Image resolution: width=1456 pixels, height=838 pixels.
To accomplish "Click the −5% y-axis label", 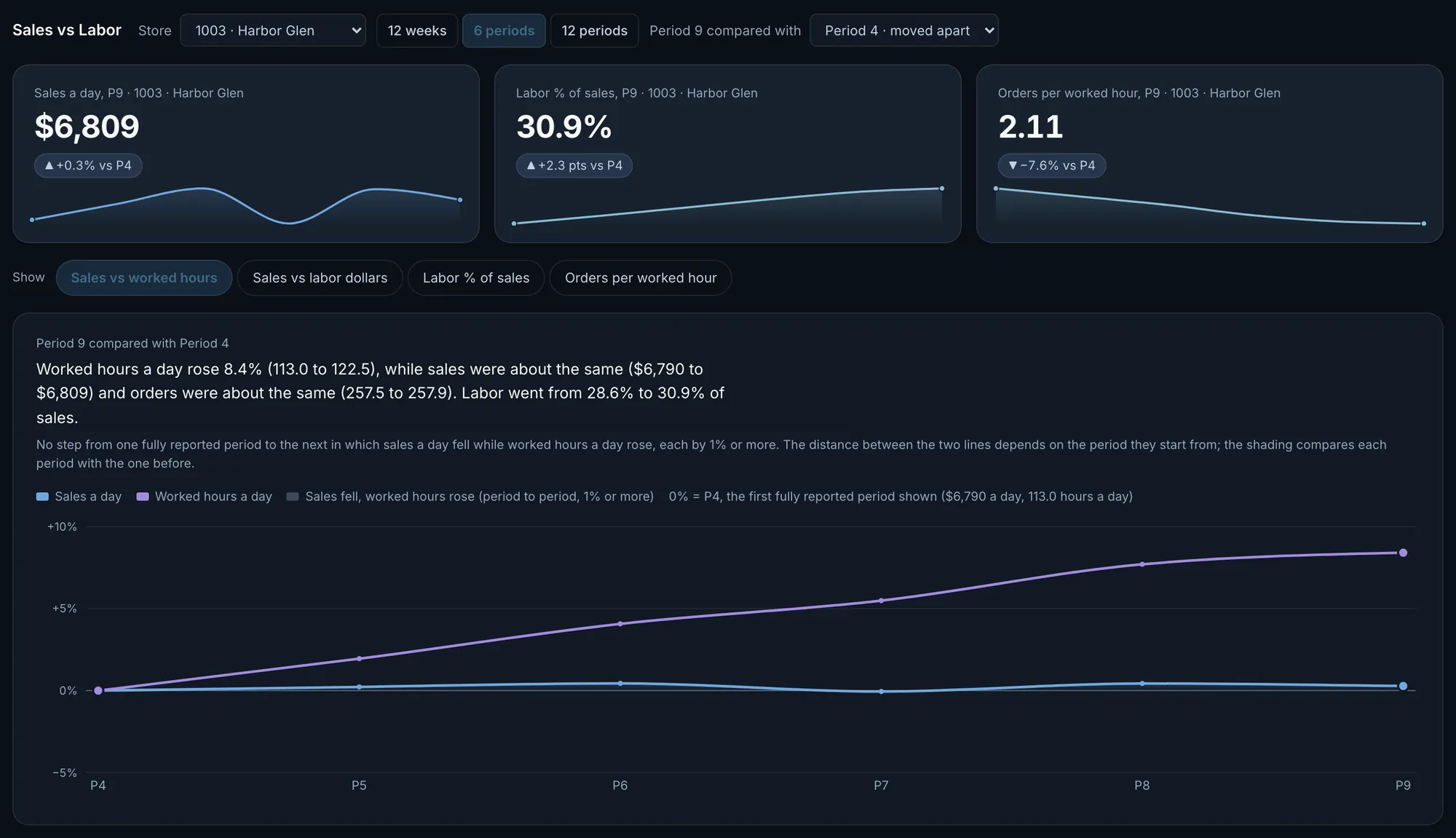I will [65, 773].
